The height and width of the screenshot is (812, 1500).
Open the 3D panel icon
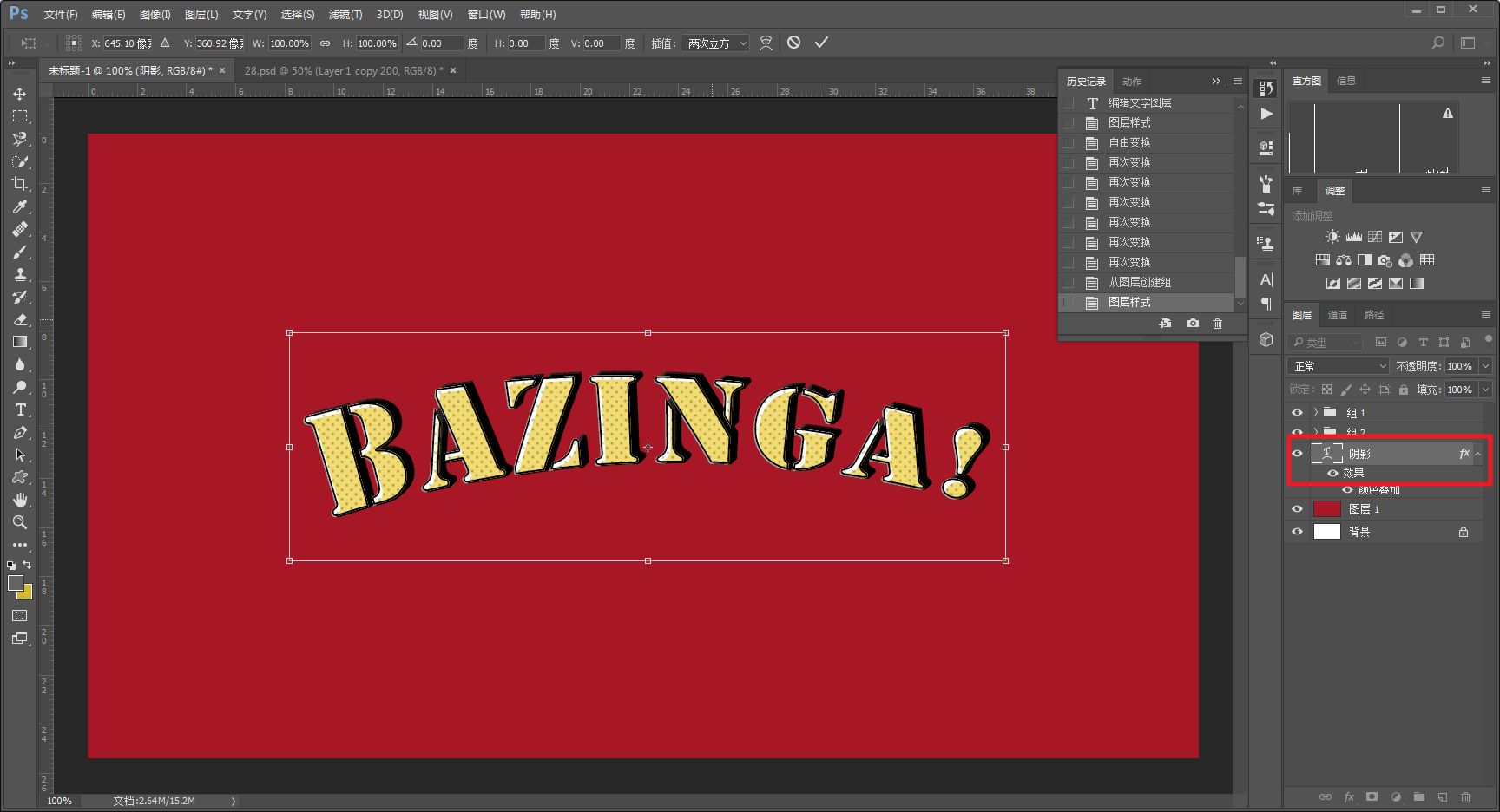click(1266, 339)
